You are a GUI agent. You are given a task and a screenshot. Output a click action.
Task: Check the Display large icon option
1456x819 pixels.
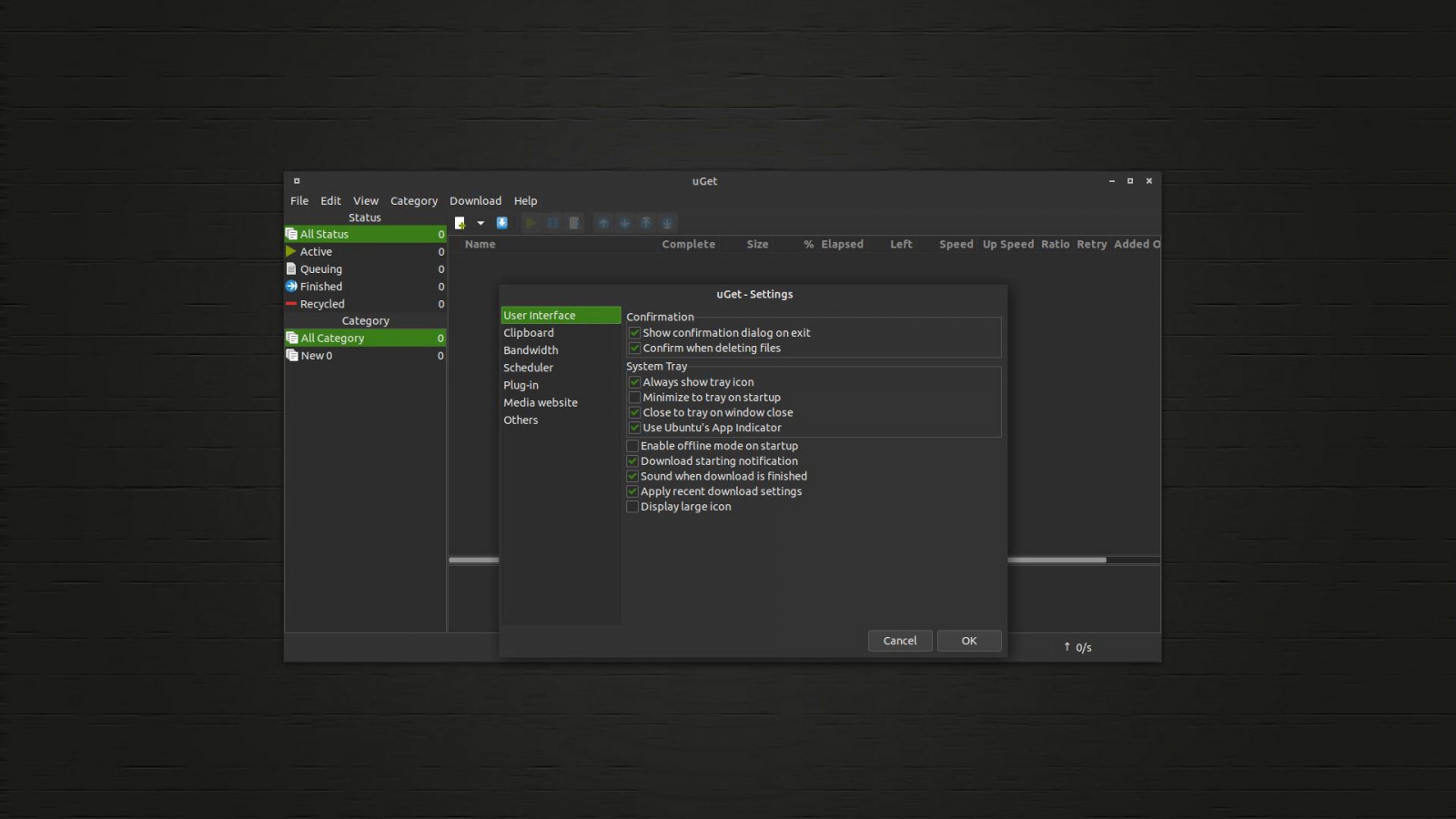(x=632, y=507)
